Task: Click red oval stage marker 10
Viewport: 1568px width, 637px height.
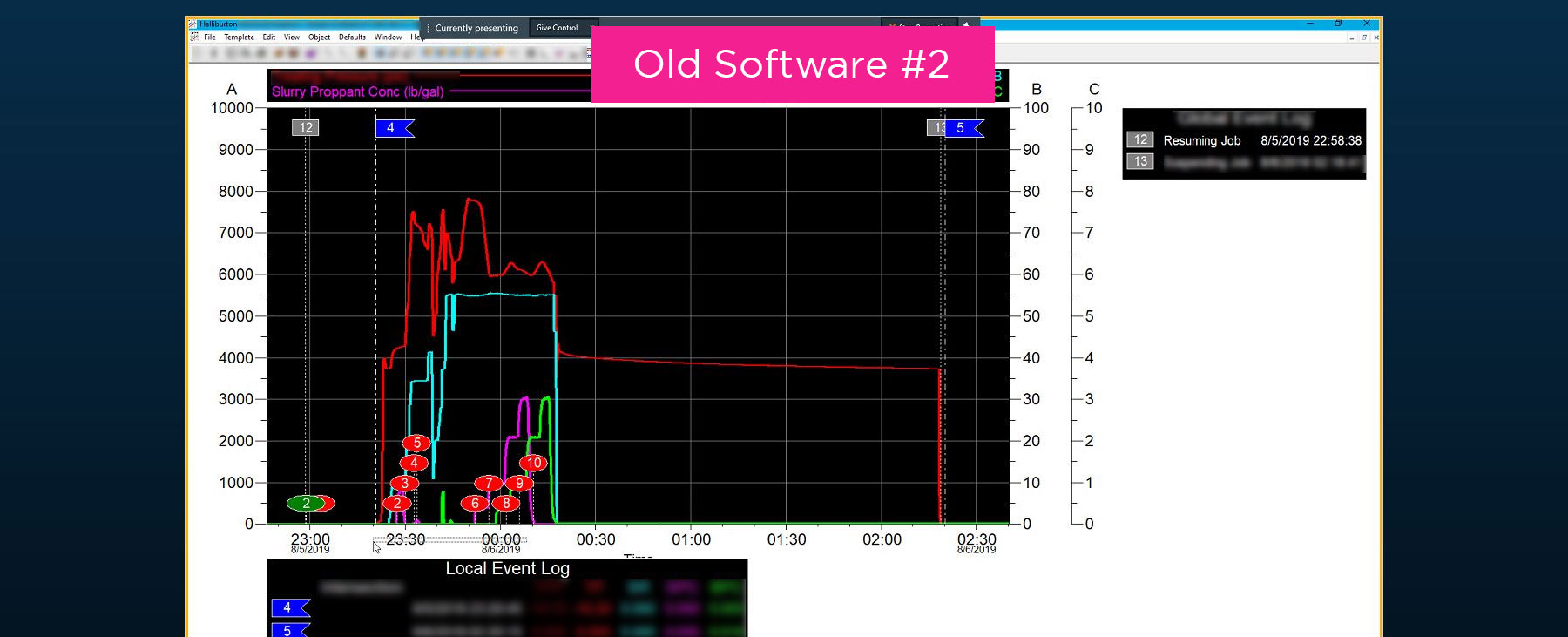Action: pyautogui.click(x=534, y=463)
